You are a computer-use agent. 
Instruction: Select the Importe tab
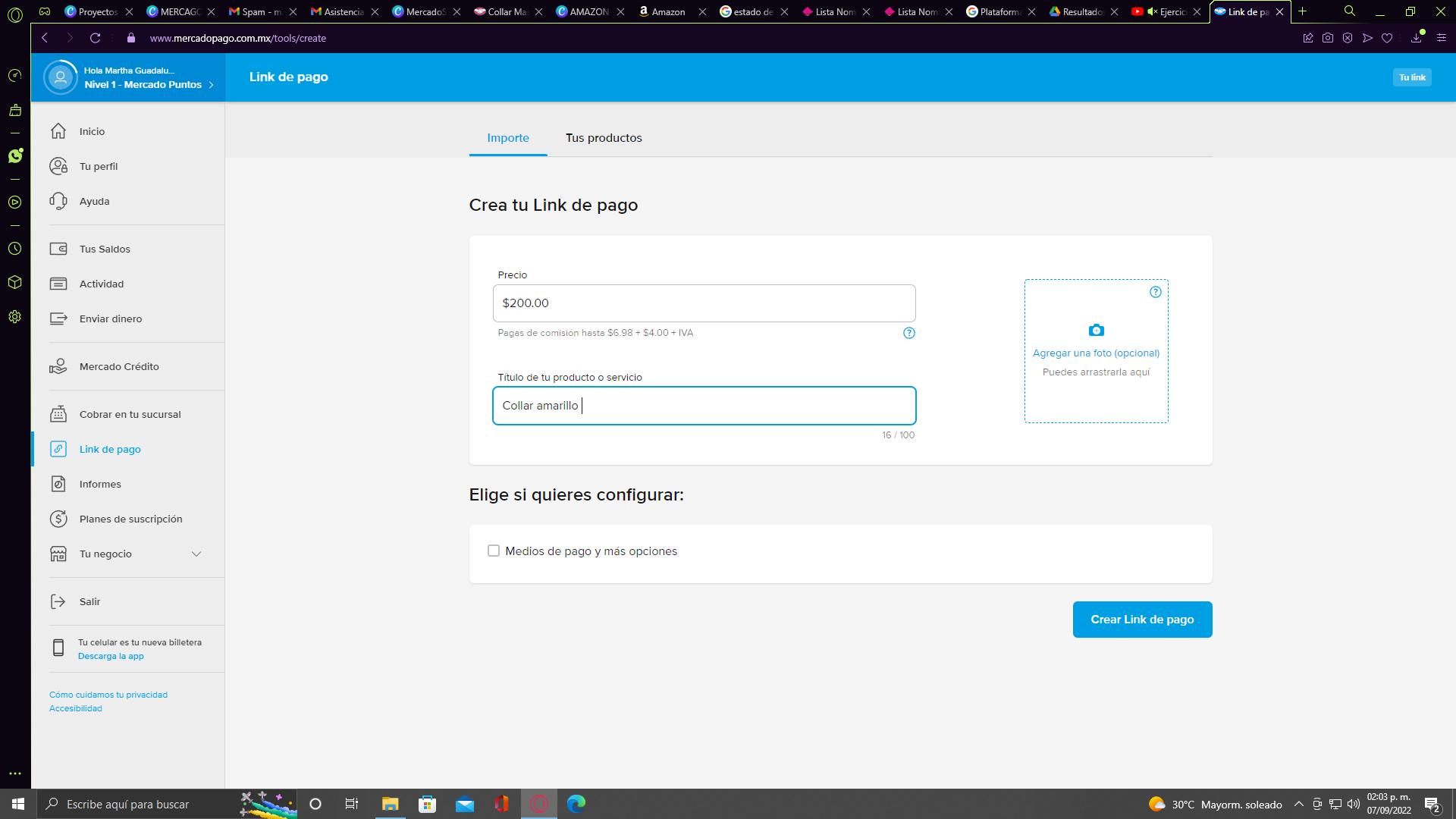tap(508, 138)
